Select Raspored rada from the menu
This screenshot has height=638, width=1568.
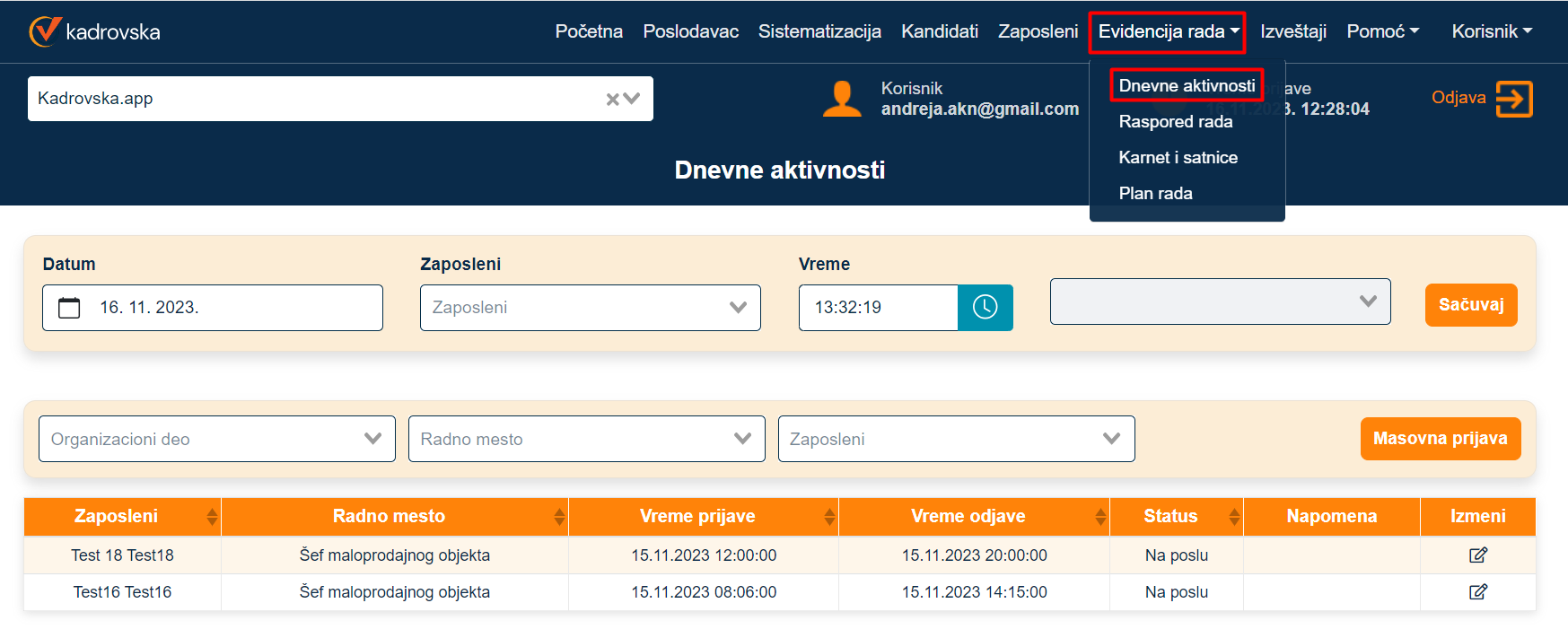pyautogui.click(x=1175, y=122)
